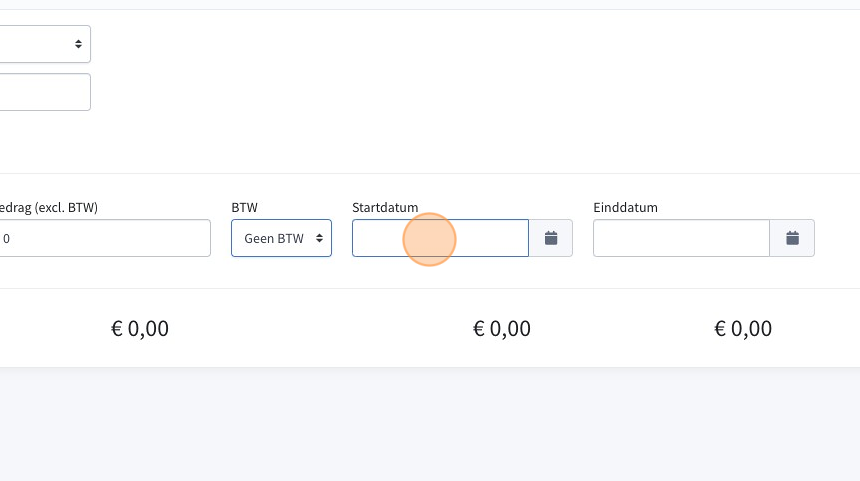Viewport: 860px width, 481px height.
Task: Click the empty text box below the top select
Action: click(45, 92)
